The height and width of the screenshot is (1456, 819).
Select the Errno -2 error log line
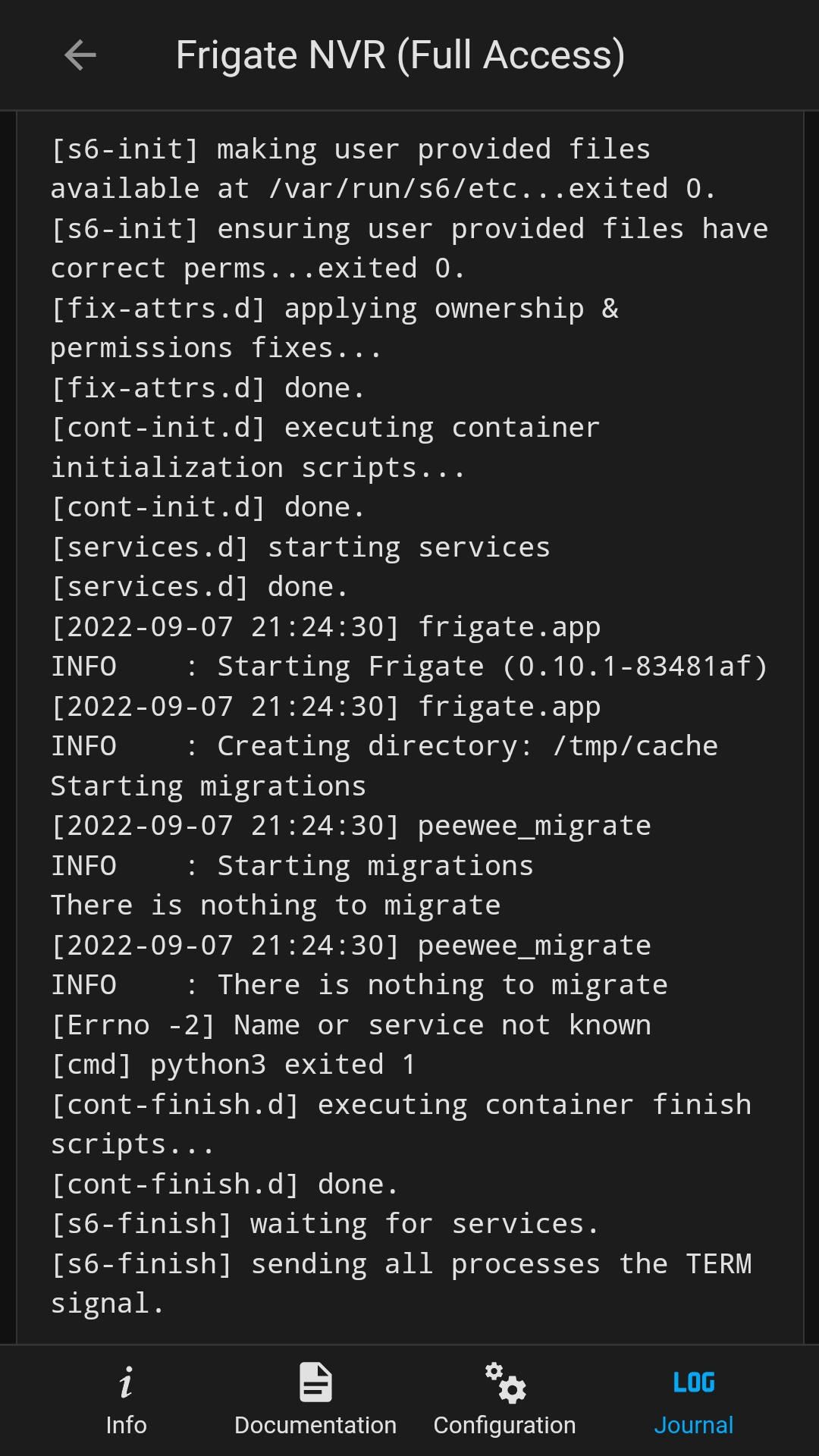(x=350, y=1024)
